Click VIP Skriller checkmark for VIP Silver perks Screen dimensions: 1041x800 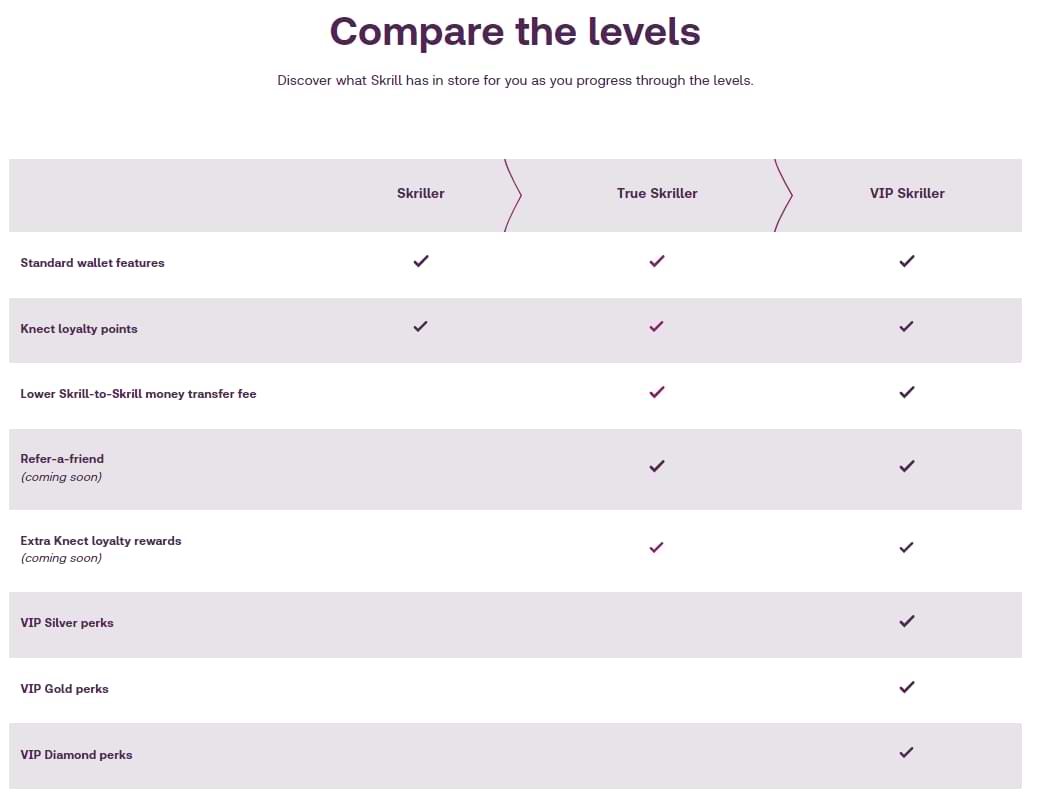[907, 621]
